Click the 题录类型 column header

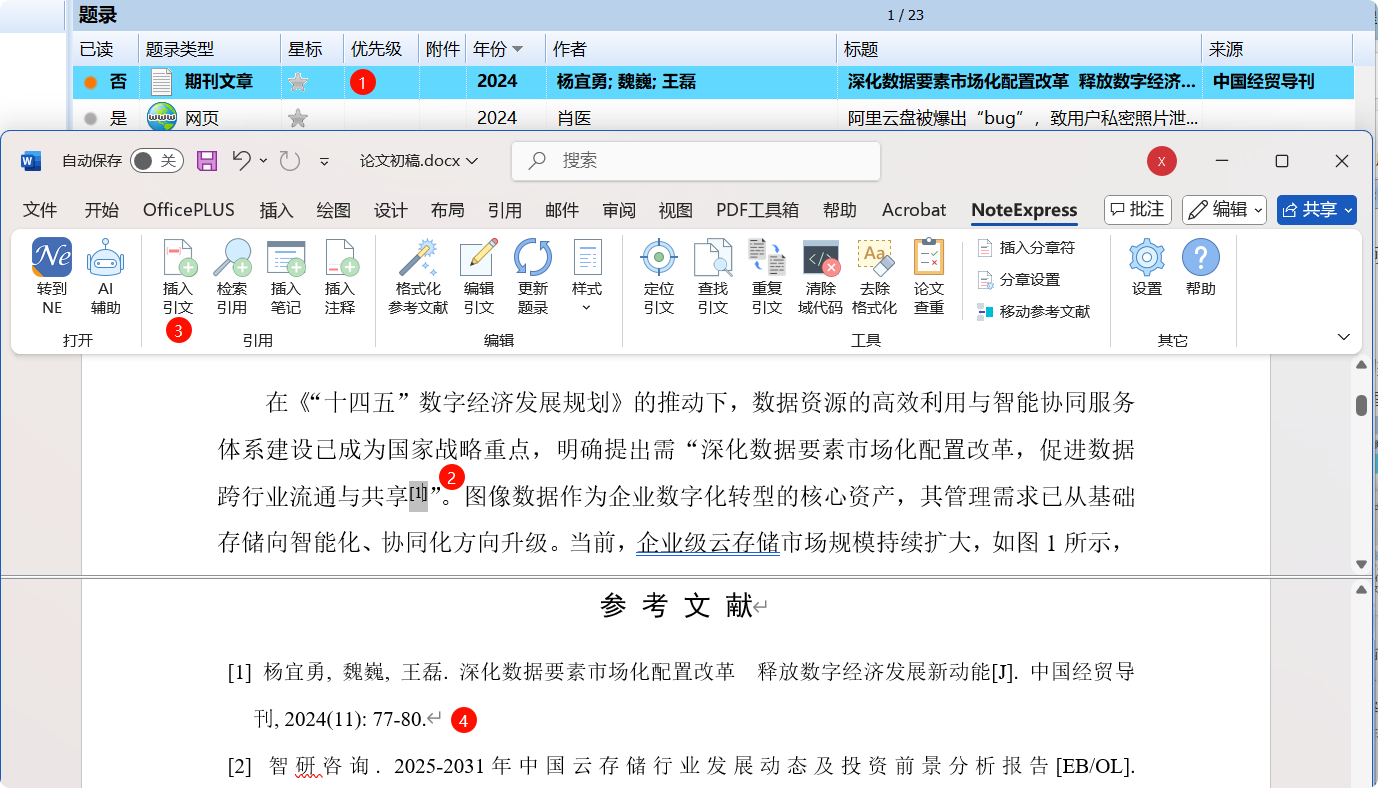pyautogui.click(x=210, y=49)
